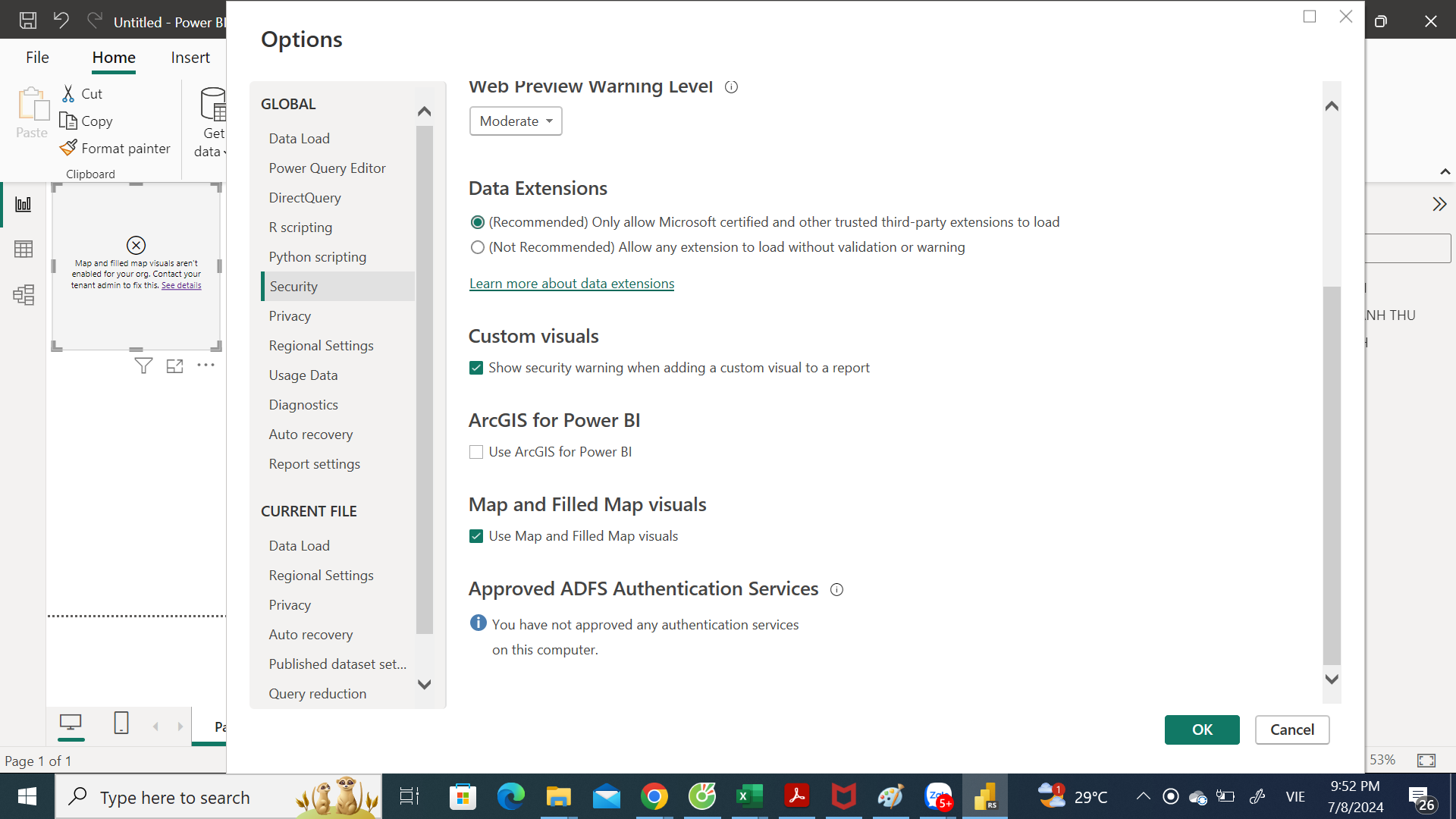This screenshot has height=819, width=1456.
Task: Toggle Show security warning for custom visuals
Action: tap(476, 368)
